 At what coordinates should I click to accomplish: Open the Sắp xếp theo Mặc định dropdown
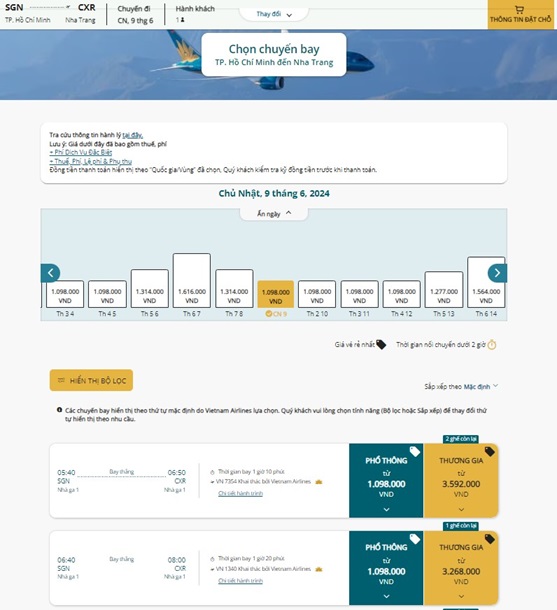(x=461, y=386)
